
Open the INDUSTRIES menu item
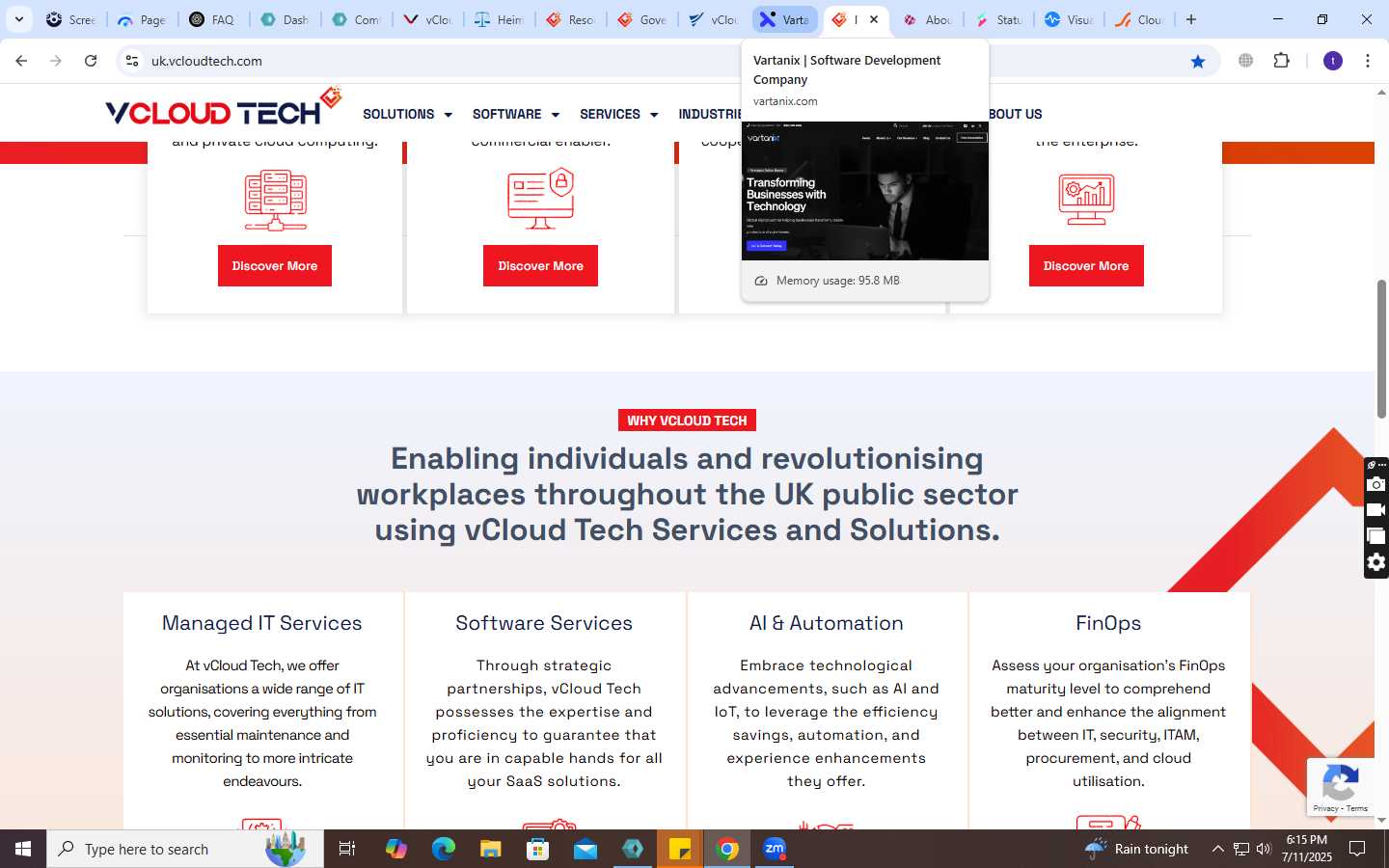click(x=710, y=114)
